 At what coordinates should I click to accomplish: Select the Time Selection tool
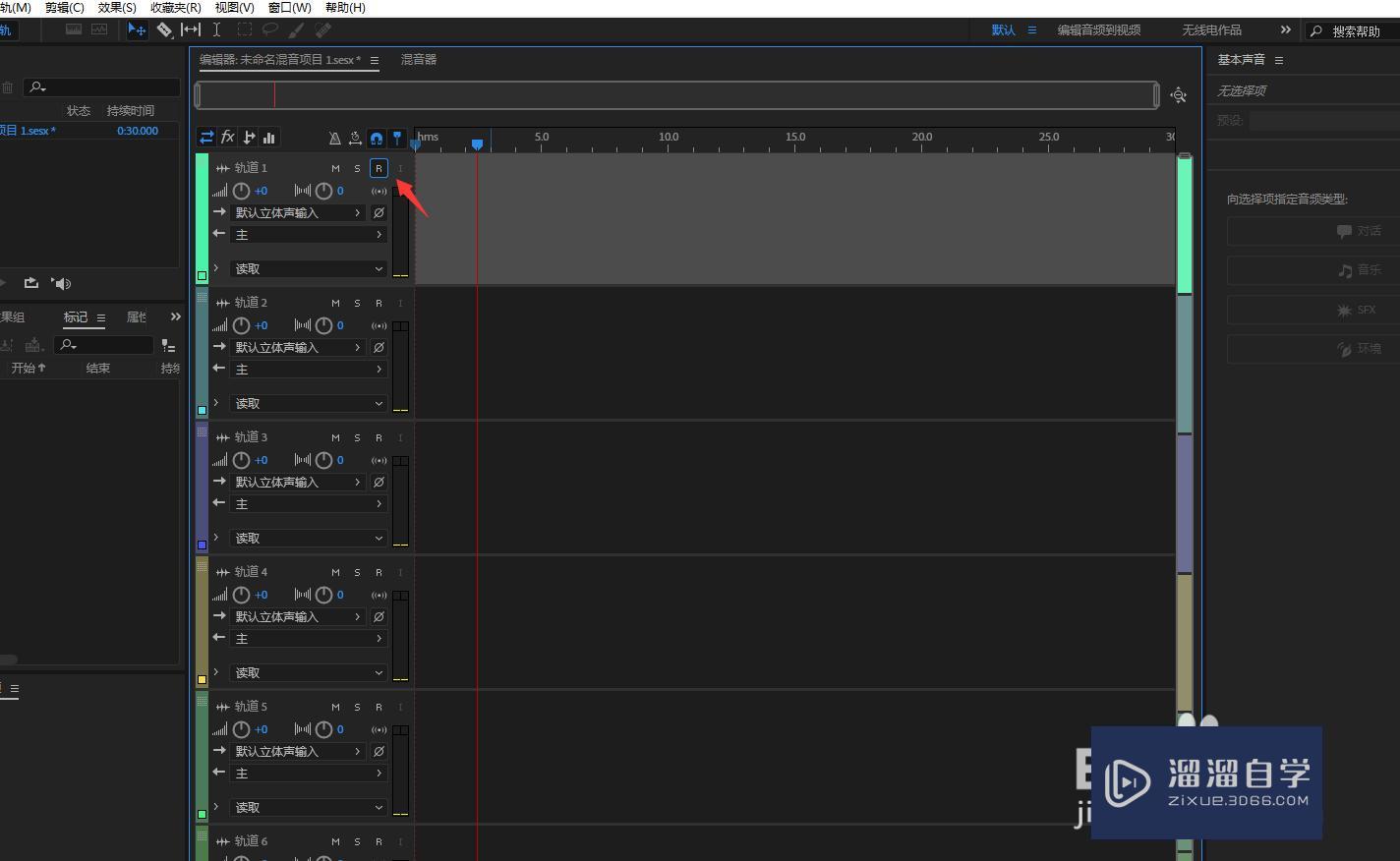point(216,30)
